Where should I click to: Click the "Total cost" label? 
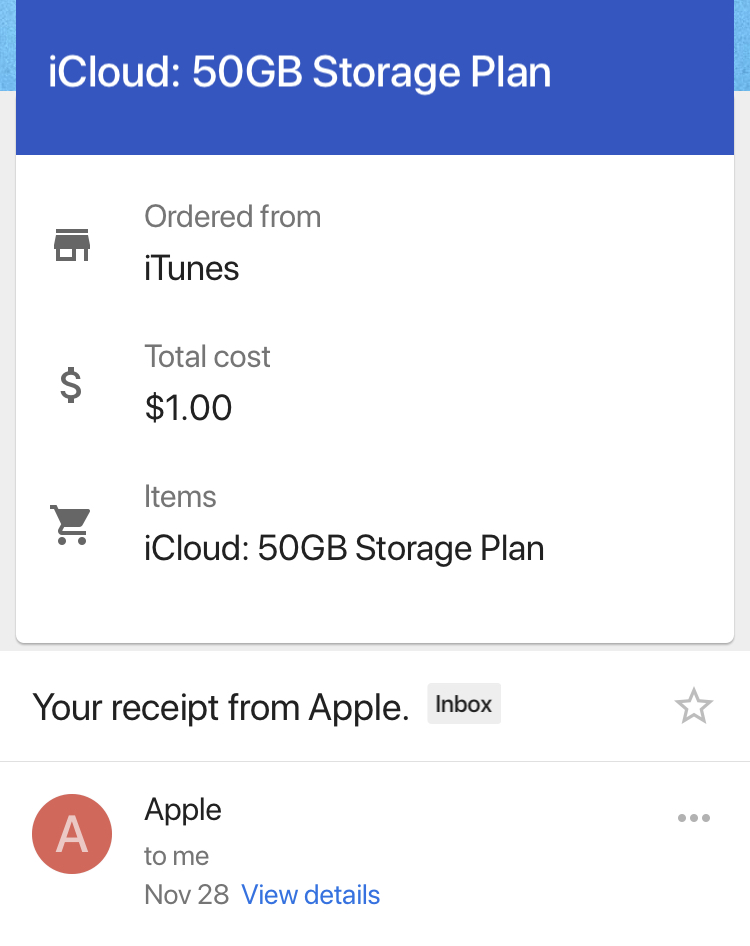pos(207,356)
